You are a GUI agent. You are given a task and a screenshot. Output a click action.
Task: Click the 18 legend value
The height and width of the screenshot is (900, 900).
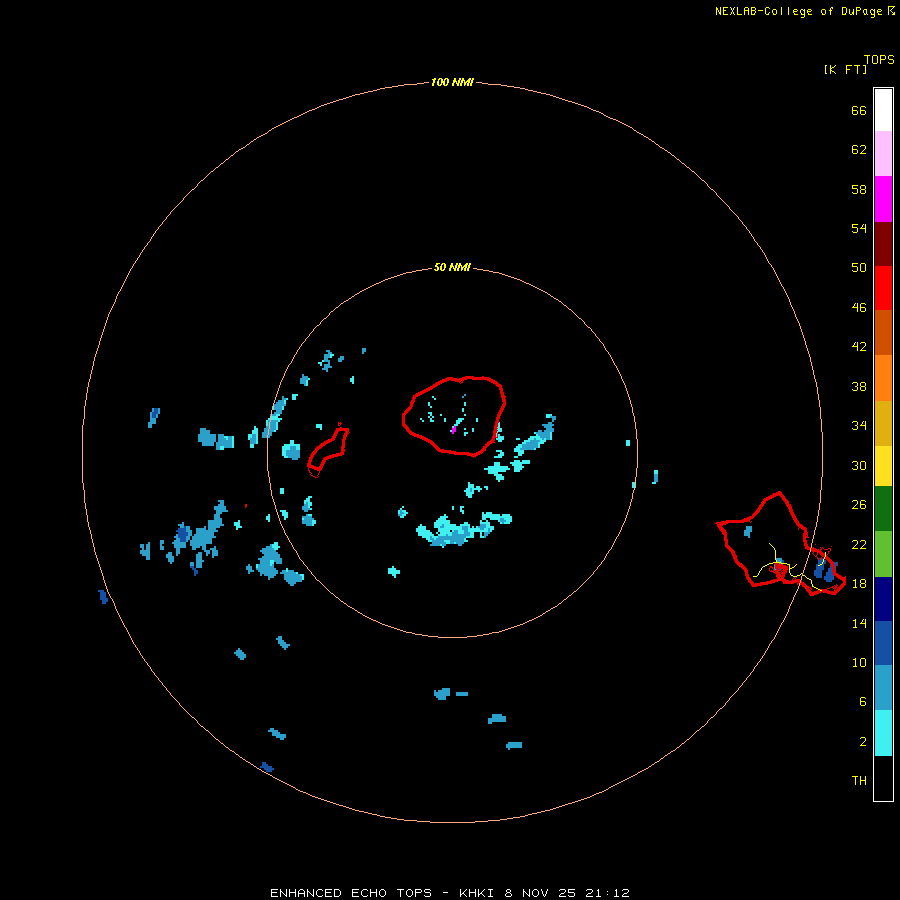tap(859, 584)
